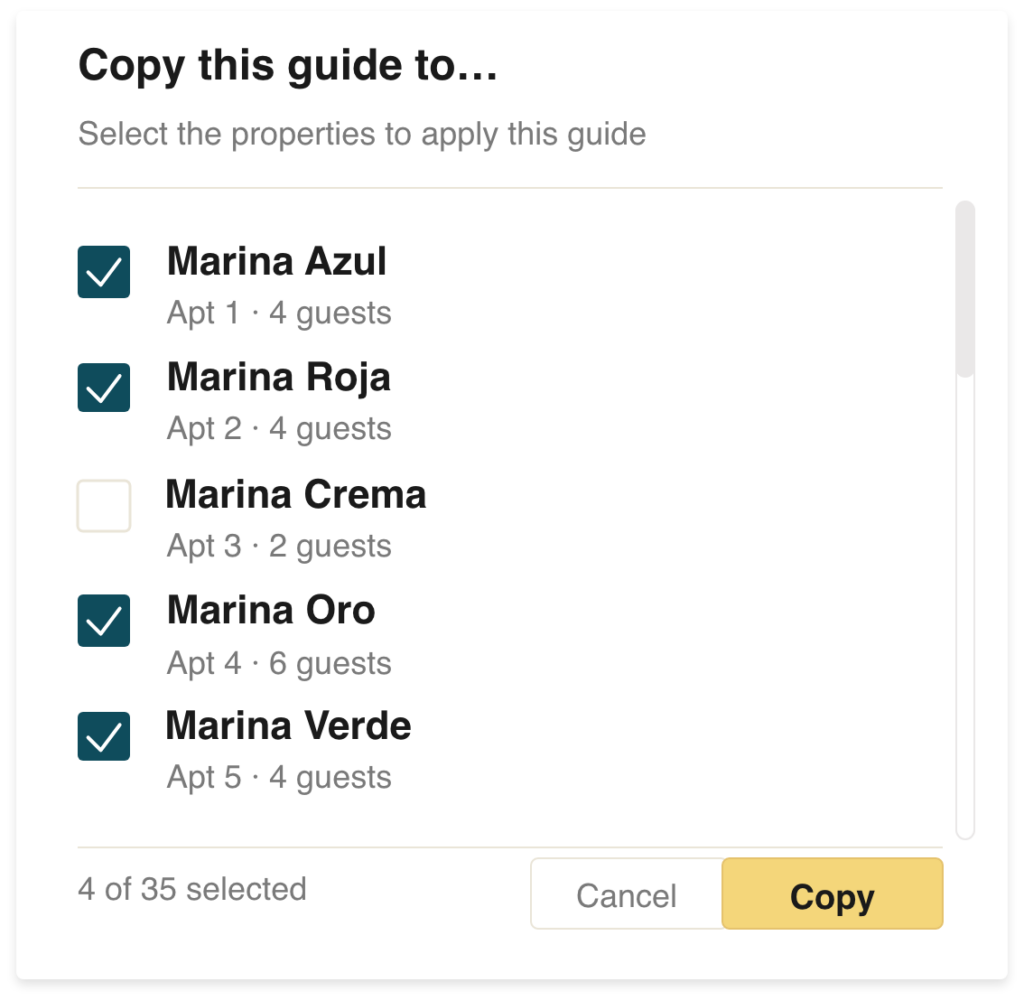Click the 'Apt 3 · 2 guests' description
This screenshot has height=1001, width=1024.
[279, 546]
